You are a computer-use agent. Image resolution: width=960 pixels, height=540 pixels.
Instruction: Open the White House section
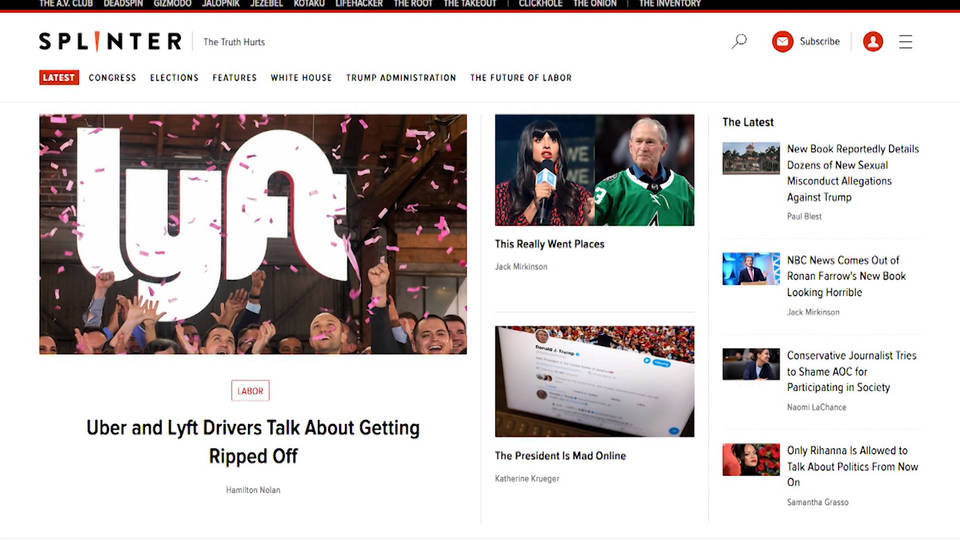coord(301,78)
